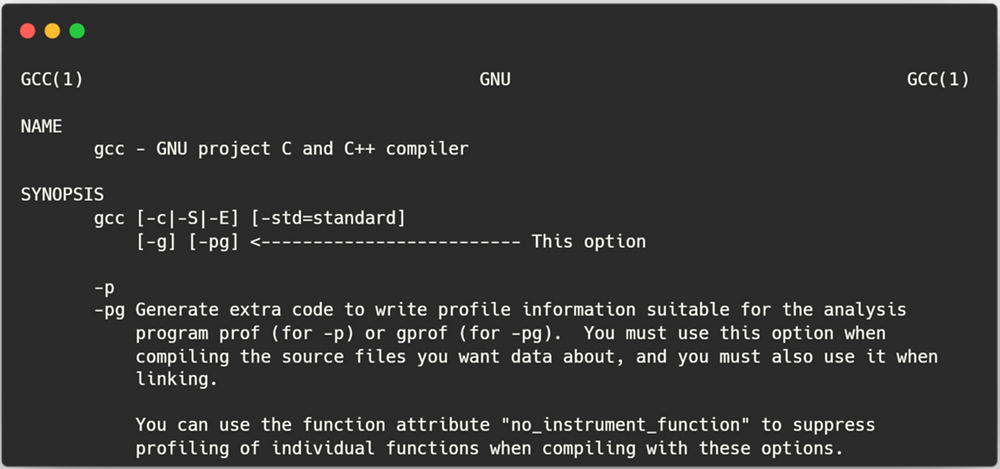Viewport: 1000px width, 469px height.
Task: Maximize the window with the green button
Action: tap(77, 31)
